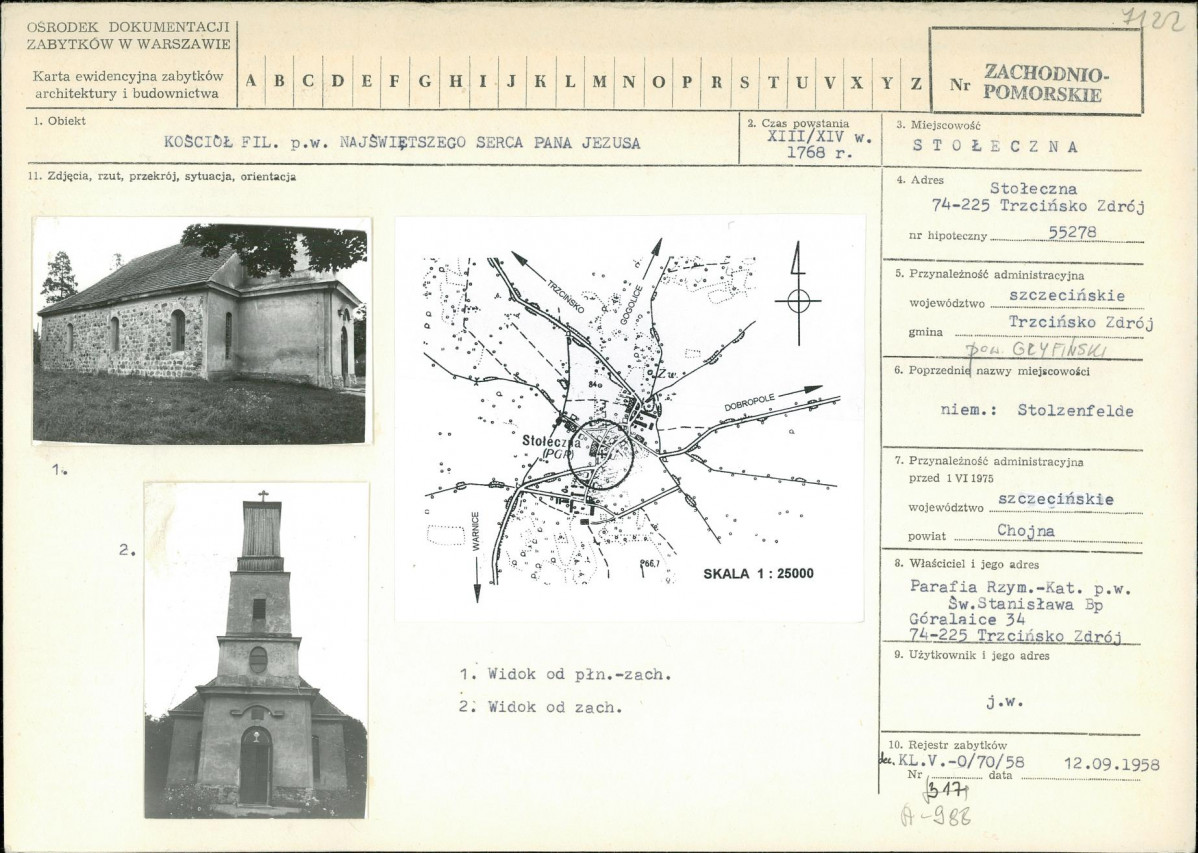The height and width of the screenshot is (853, 1198).
Task: Choose letter Z in the alphabet row
Action: [916, 82]
